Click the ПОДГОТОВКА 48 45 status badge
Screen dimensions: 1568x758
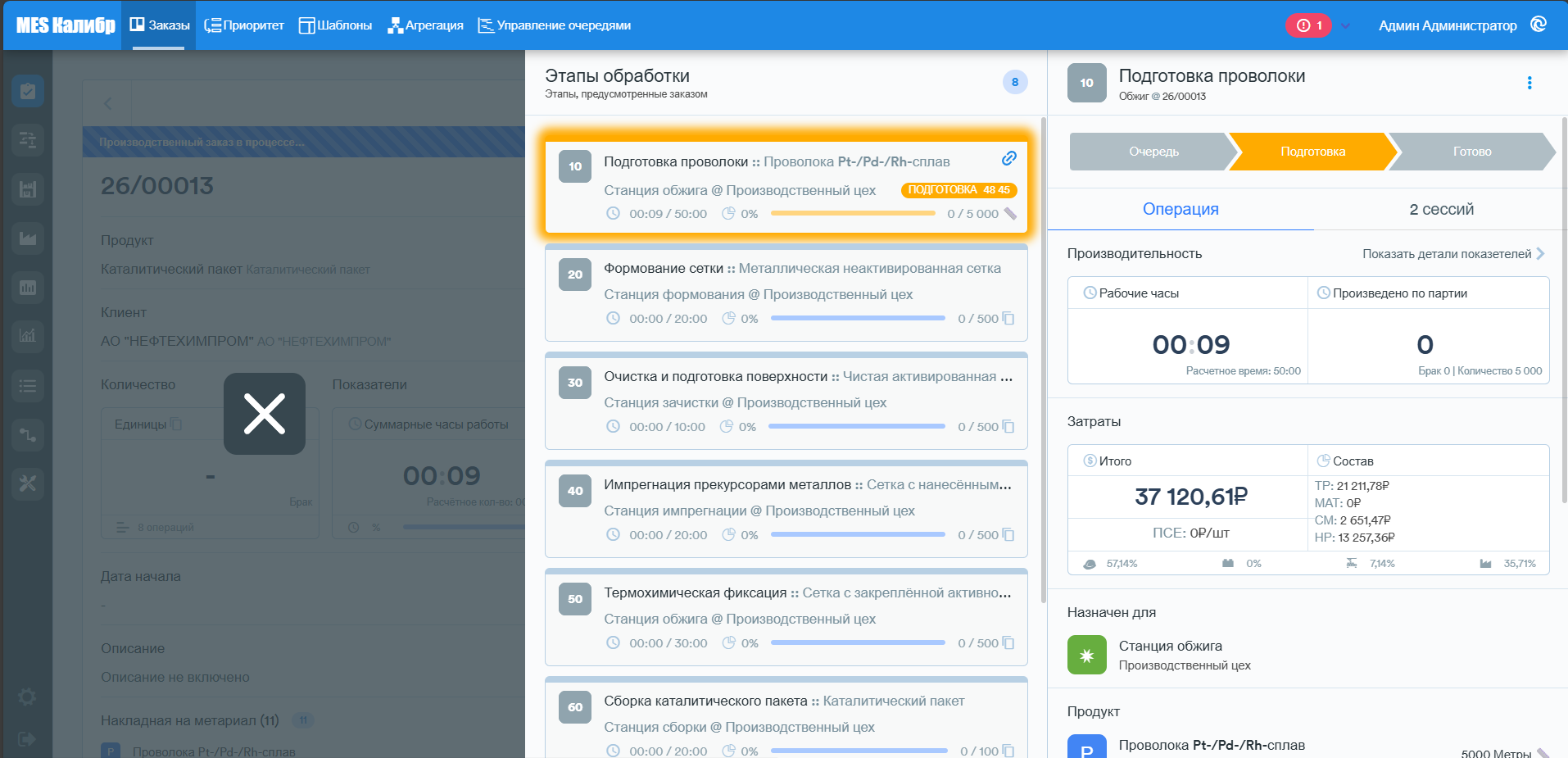point(959,190)
